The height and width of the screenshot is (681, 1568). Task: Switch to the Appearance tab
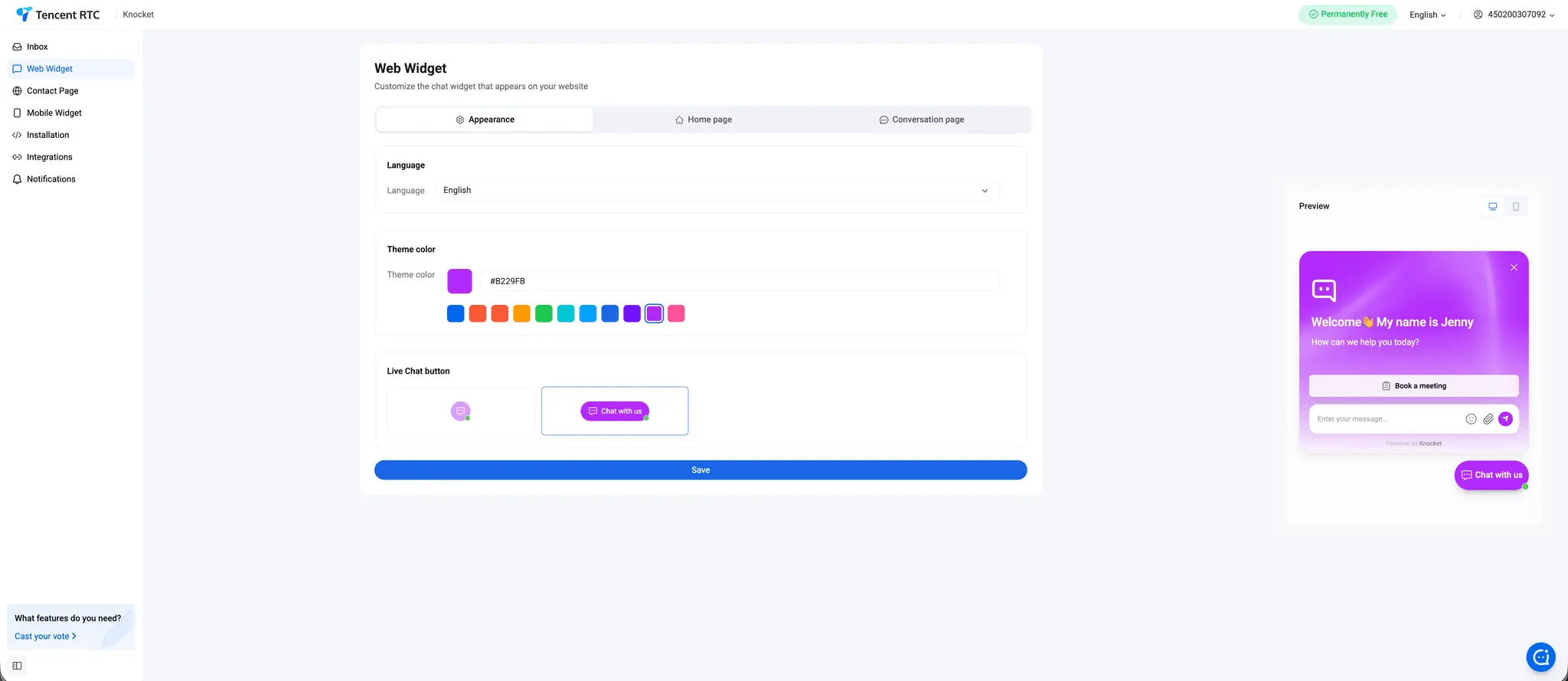(485, 120)
